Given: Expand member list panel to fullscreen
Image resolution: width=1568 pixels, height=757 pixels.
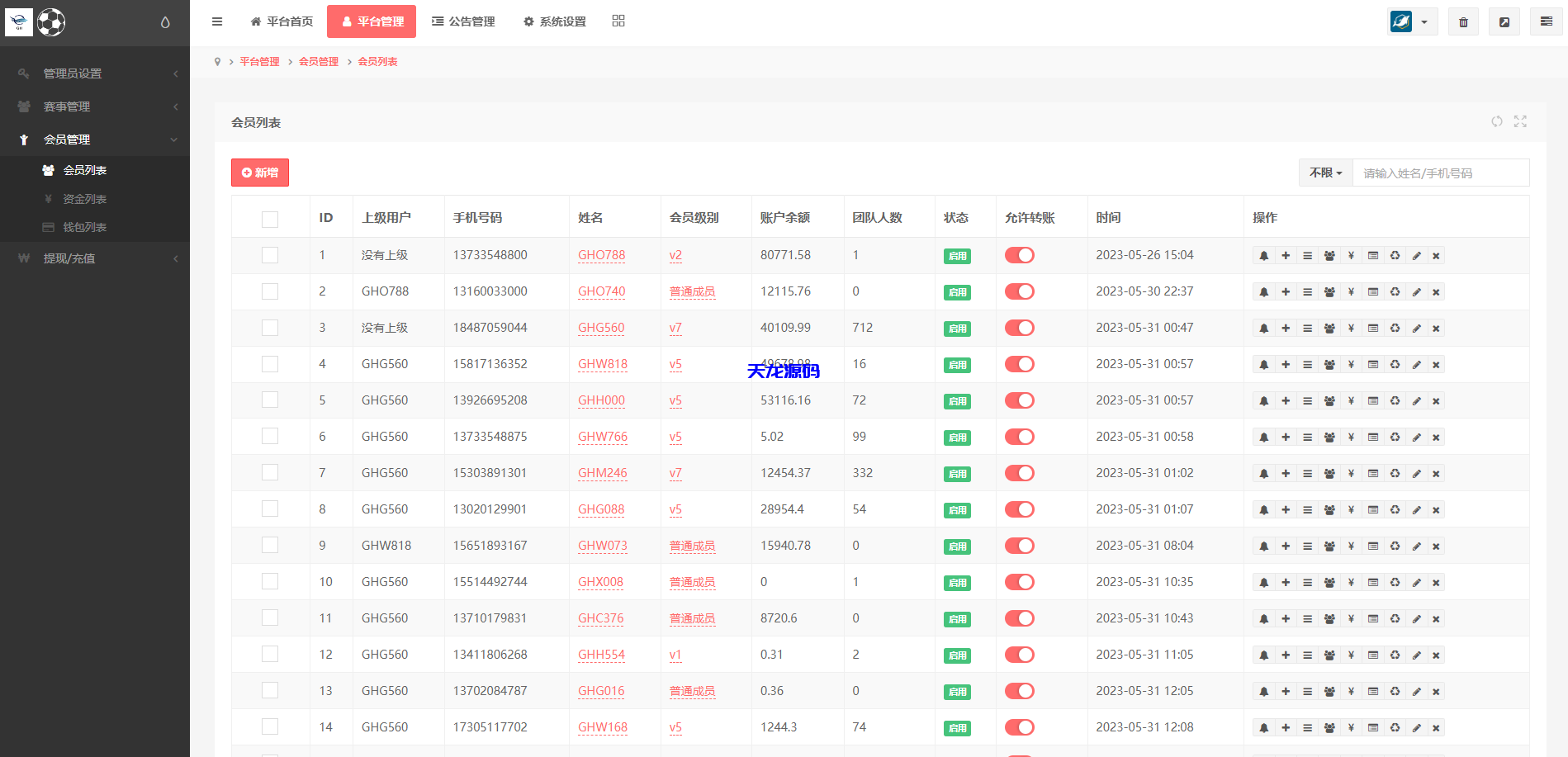Looking at the screenshot, I should pyautogui.click(x=1520, y=121).
